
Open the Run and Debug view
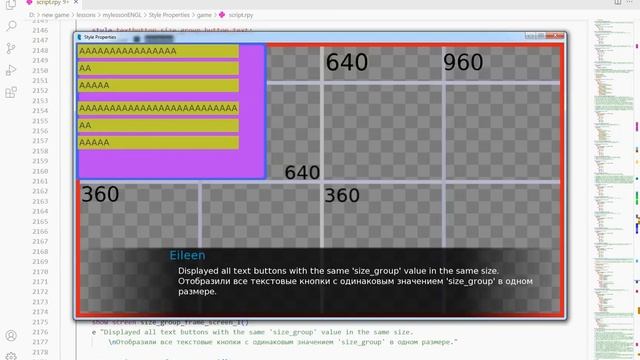coord(11,70)
